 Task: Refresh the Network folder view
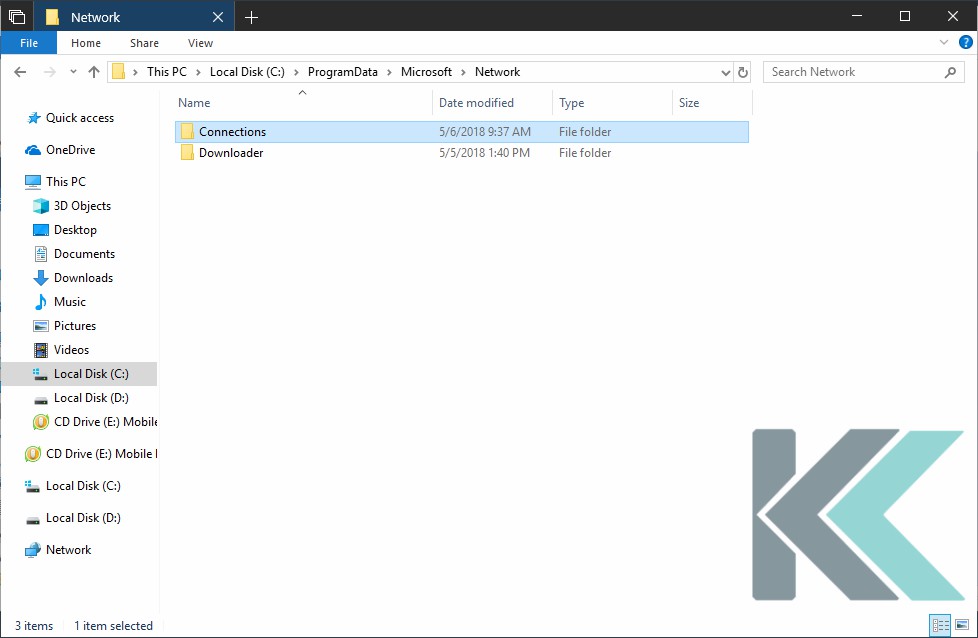click(743, 71)
